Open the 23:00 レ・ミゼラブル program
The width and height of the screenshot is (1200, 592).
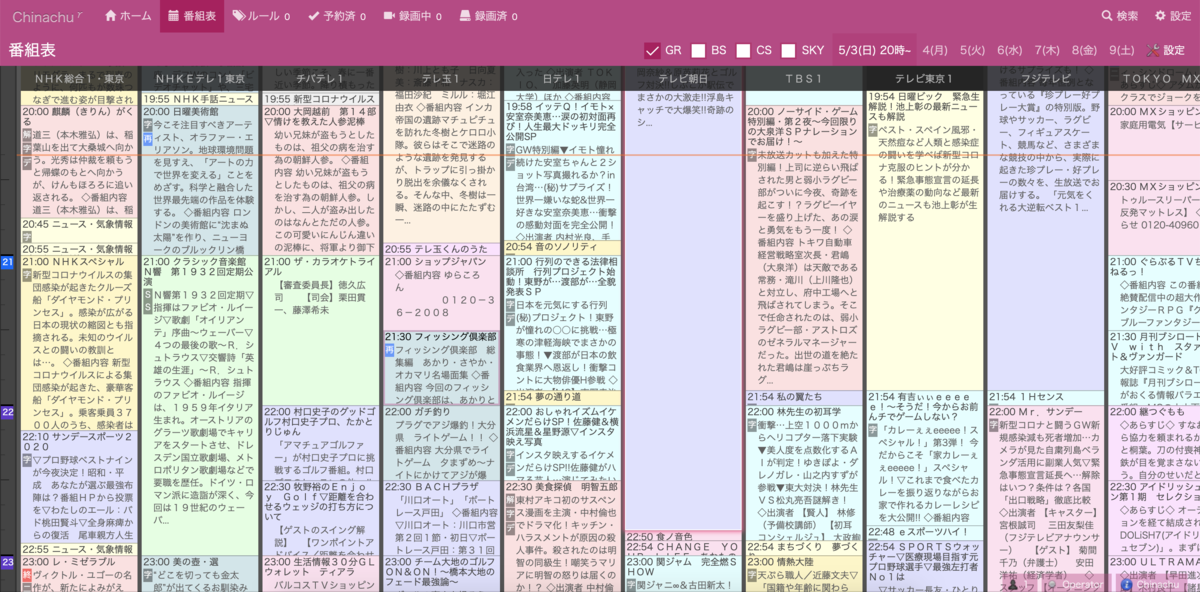80,574
